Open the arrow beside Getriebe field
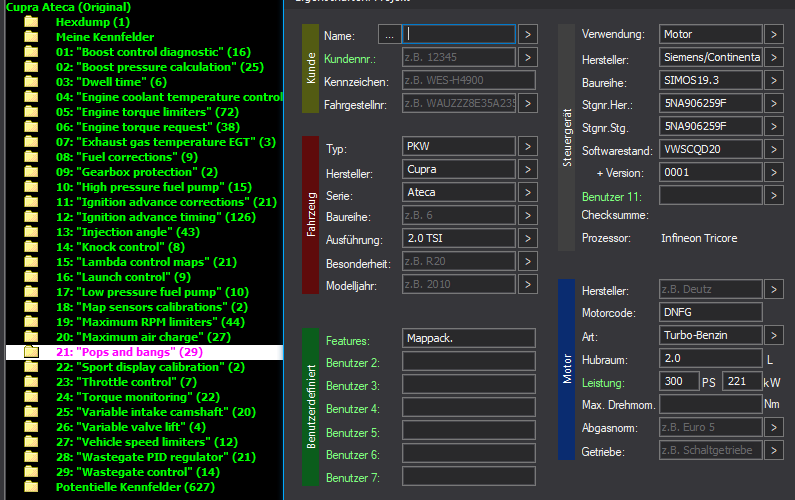 tap(774, 450)
